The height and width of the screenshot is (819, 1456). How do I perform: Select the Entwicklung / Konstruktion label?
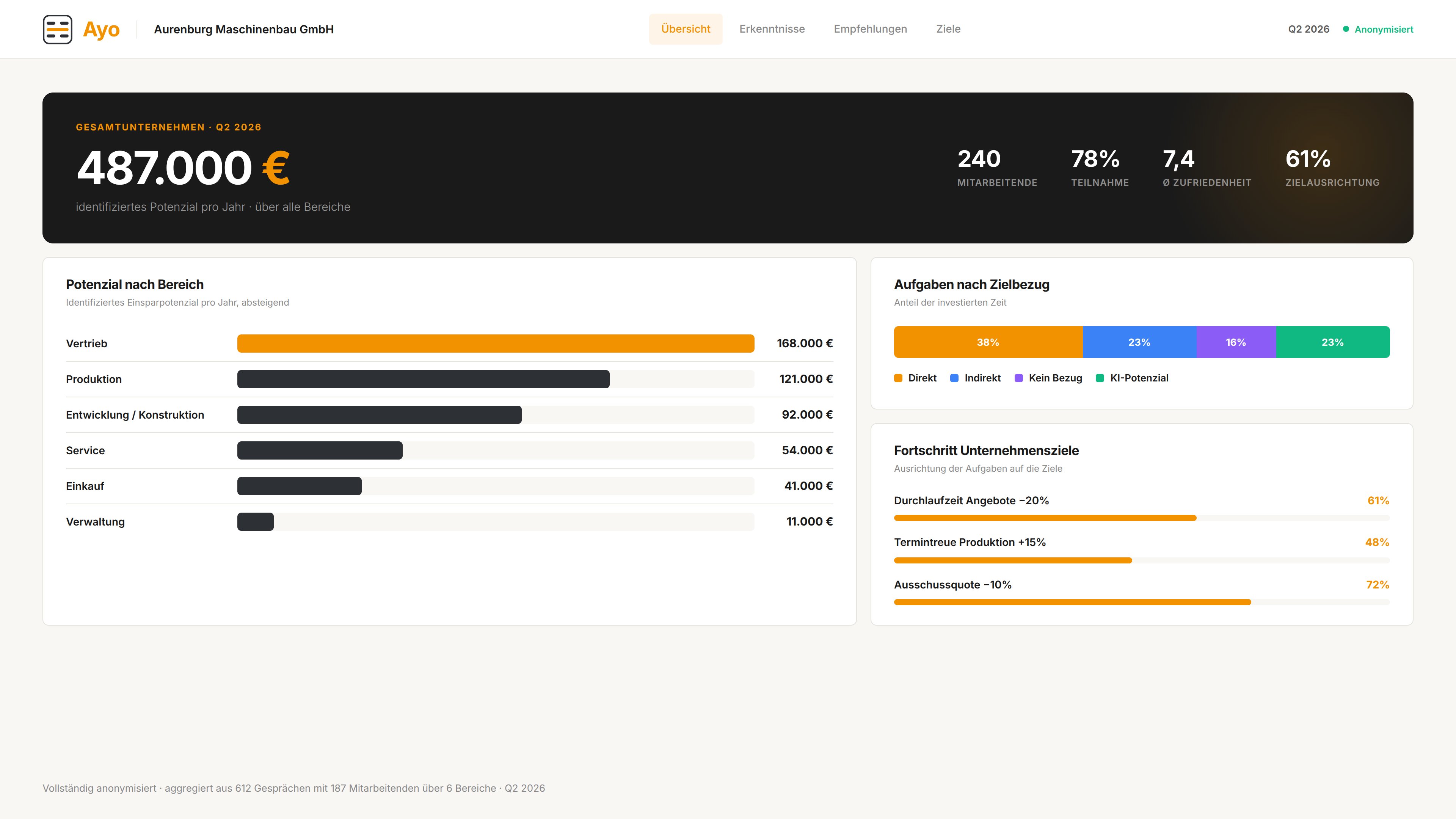[x=135, y=415]
